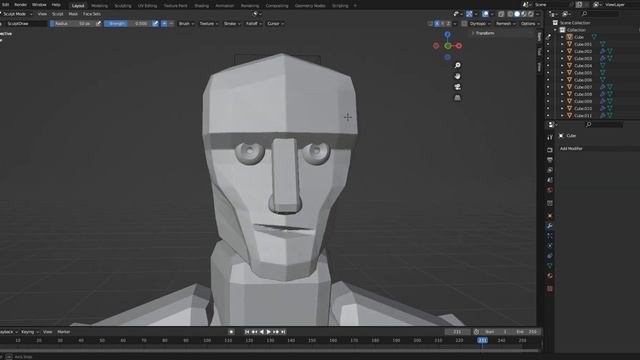The height and width of the screenshot is (360, 640).
Task: Open the Render menu
Action: [x=21, y=4]
